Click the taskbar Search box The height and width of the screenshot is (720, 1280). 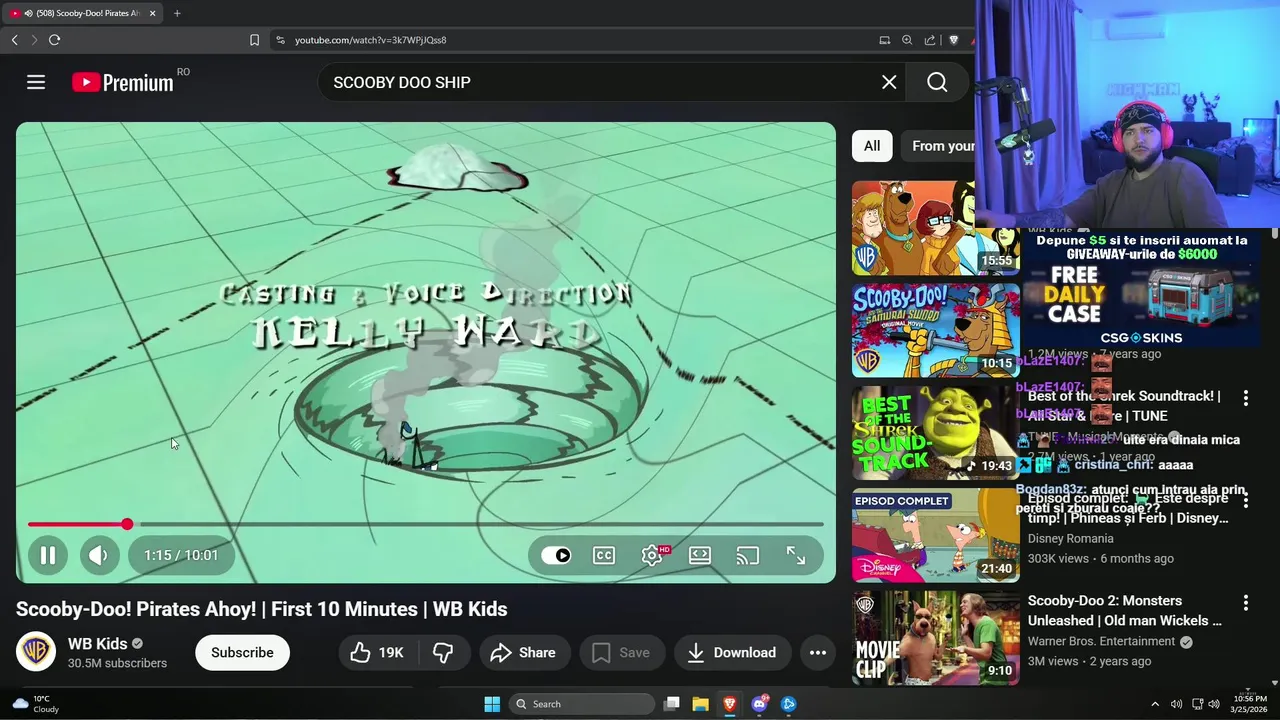(x=583, y=704)
